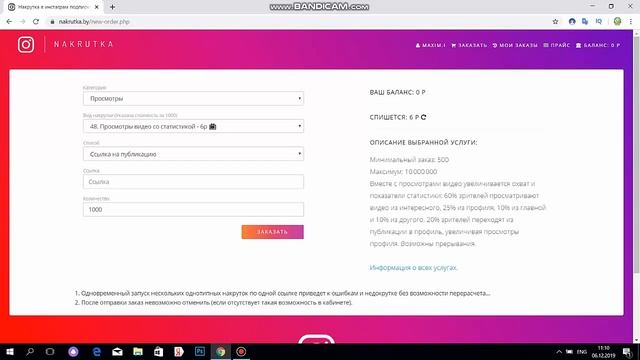Expand the service dropdown 48. Просмотры видео со статистикой
The width and height of the screenshot is (640, 360).
[193, 126]
